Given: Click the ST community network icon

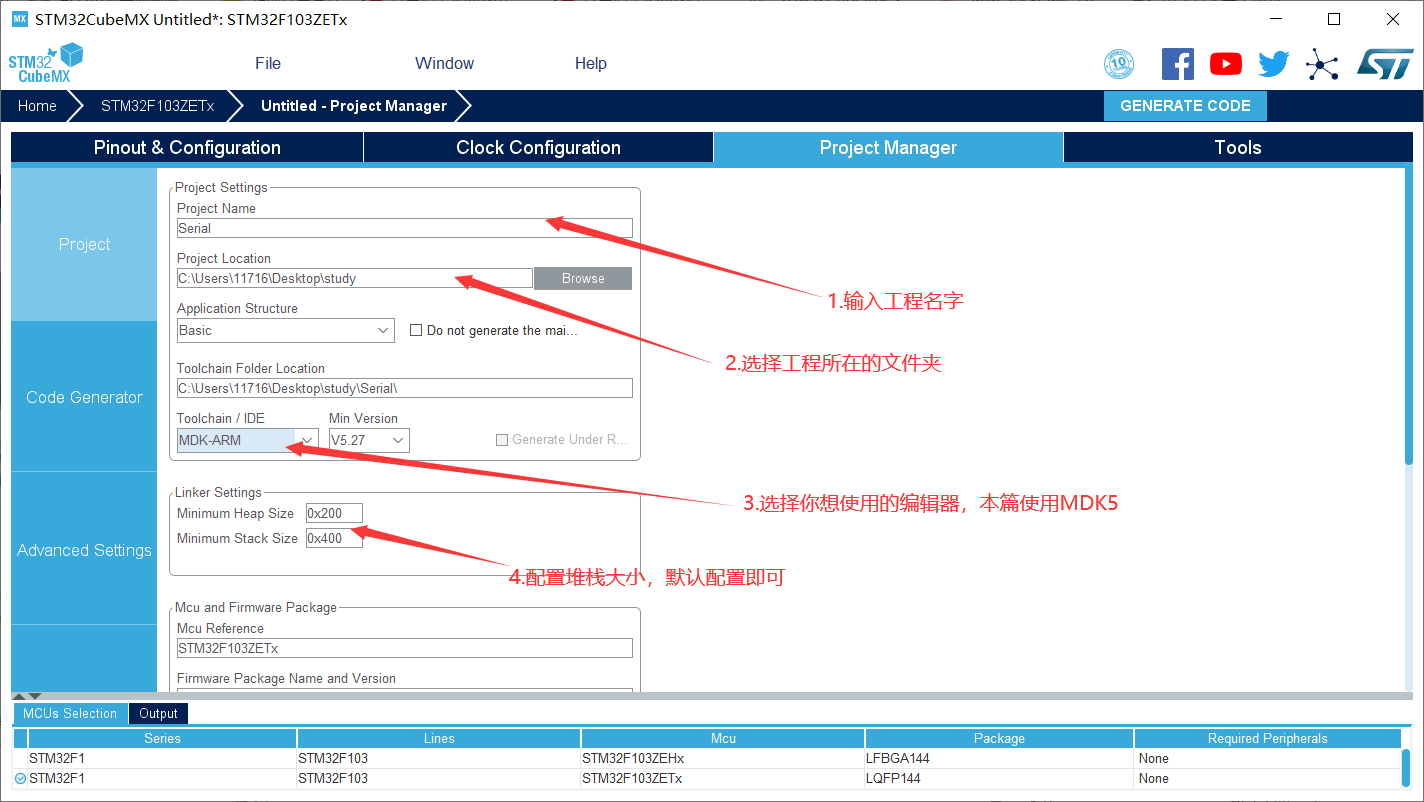Looking at the screenshot, I should coord(1322,65).
